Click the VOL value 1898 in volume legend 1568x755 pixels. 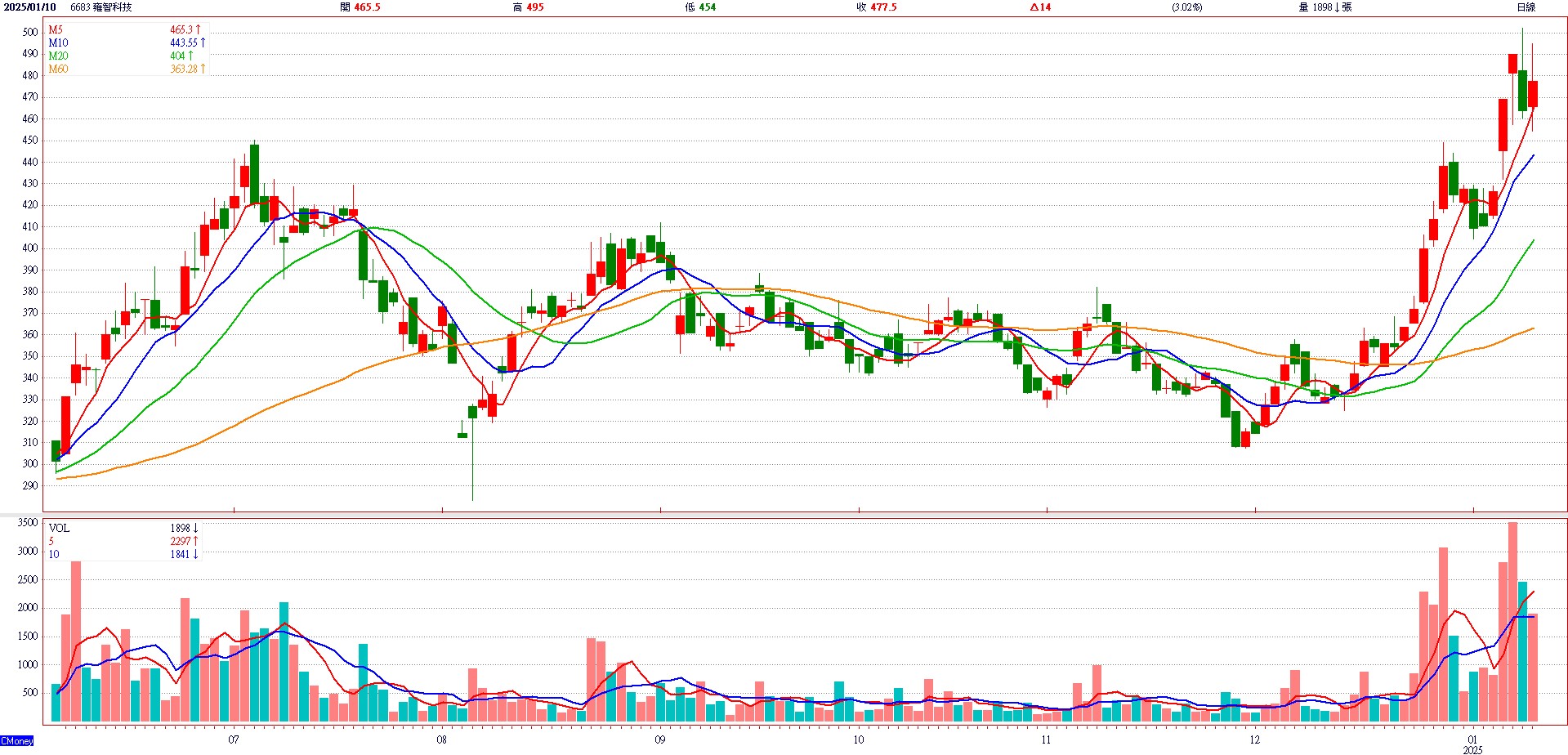pos(184,528)
